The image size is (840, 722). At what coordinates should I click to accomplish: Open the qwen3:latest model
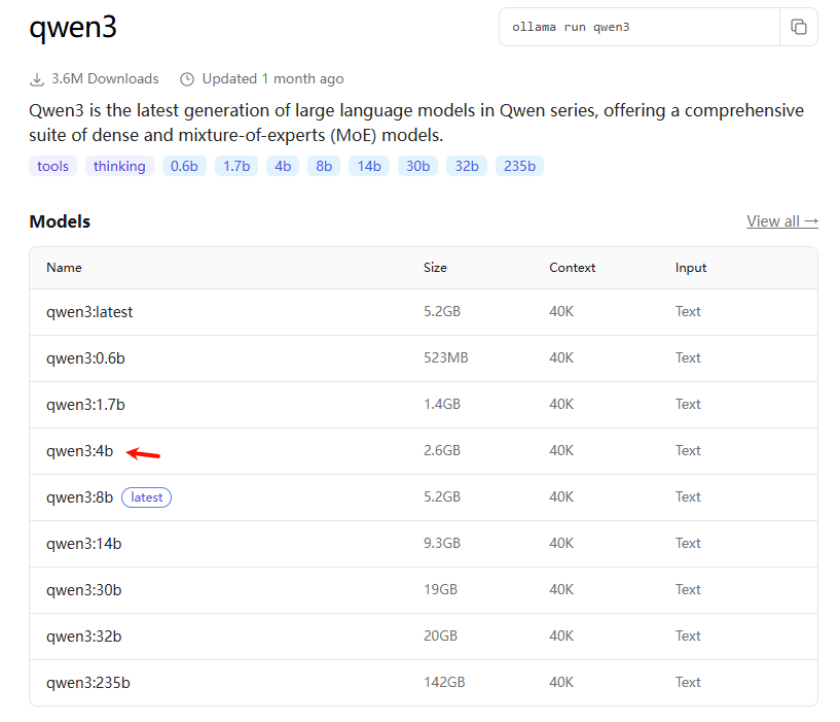pos(89,312)
